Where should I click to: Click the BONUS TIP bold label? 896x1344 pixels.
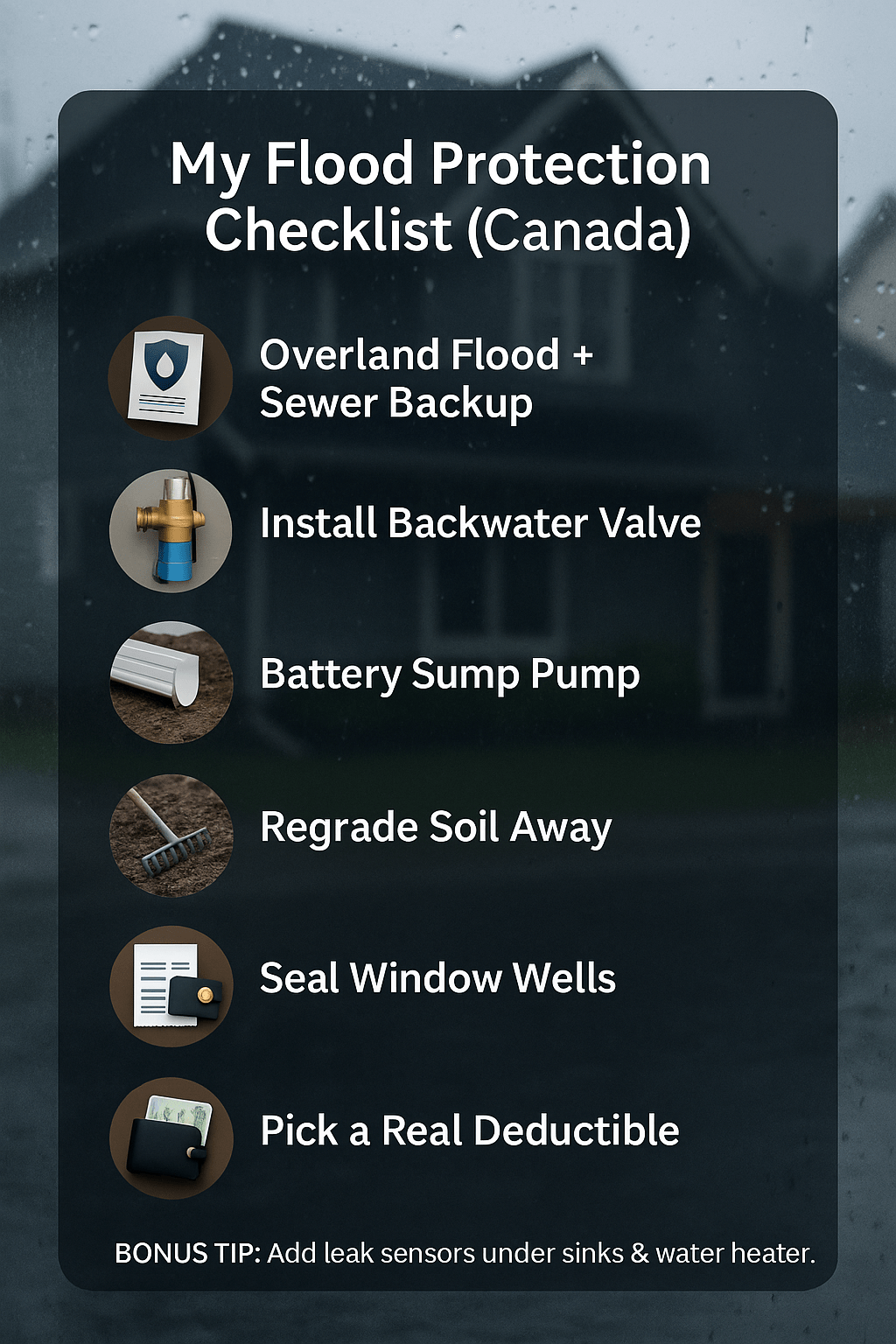187,1253
